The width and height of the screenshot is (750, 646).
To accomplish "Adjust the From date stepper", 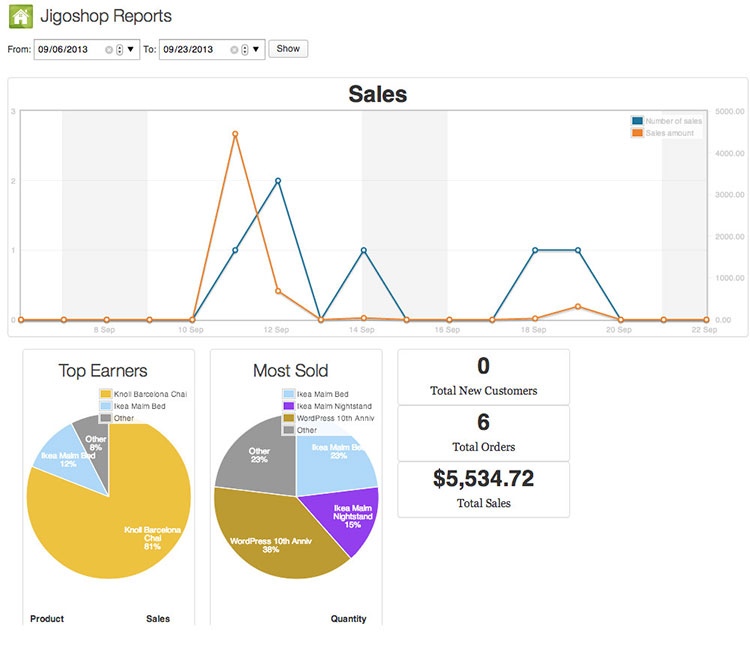I will click(x=120, y=50).
